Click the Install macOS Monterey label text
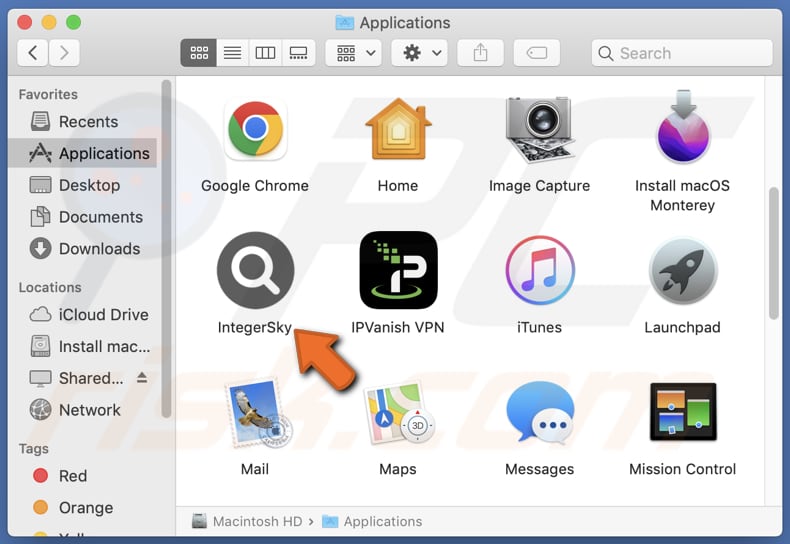Viewport: 790px width, 544px height. click(x=683, y=195)
